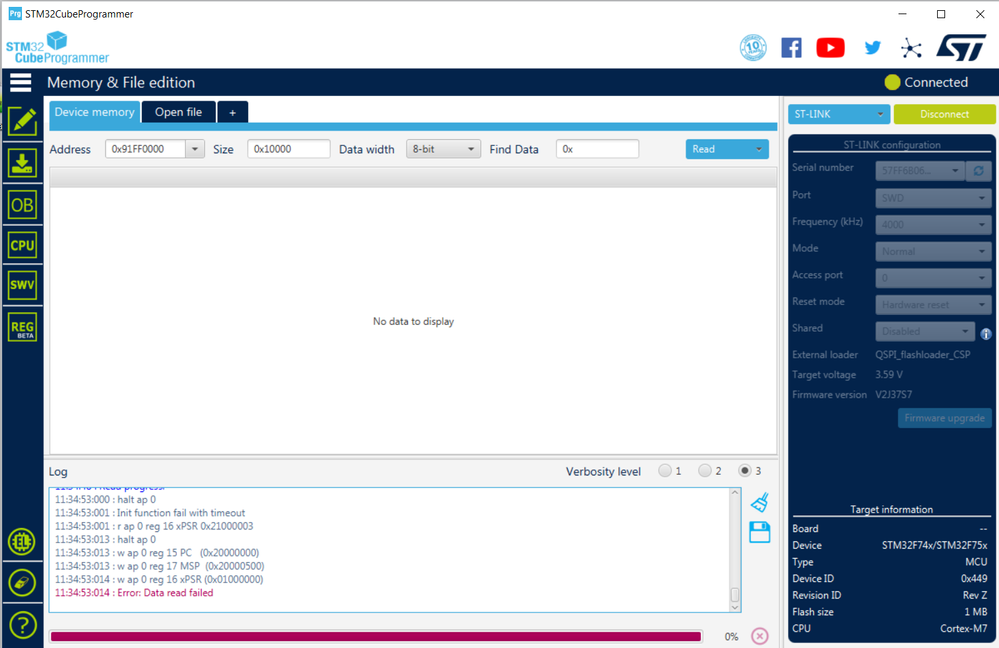Click the 3.59 V target voltage value
The image size is (999, 648).
pos(889,375)
